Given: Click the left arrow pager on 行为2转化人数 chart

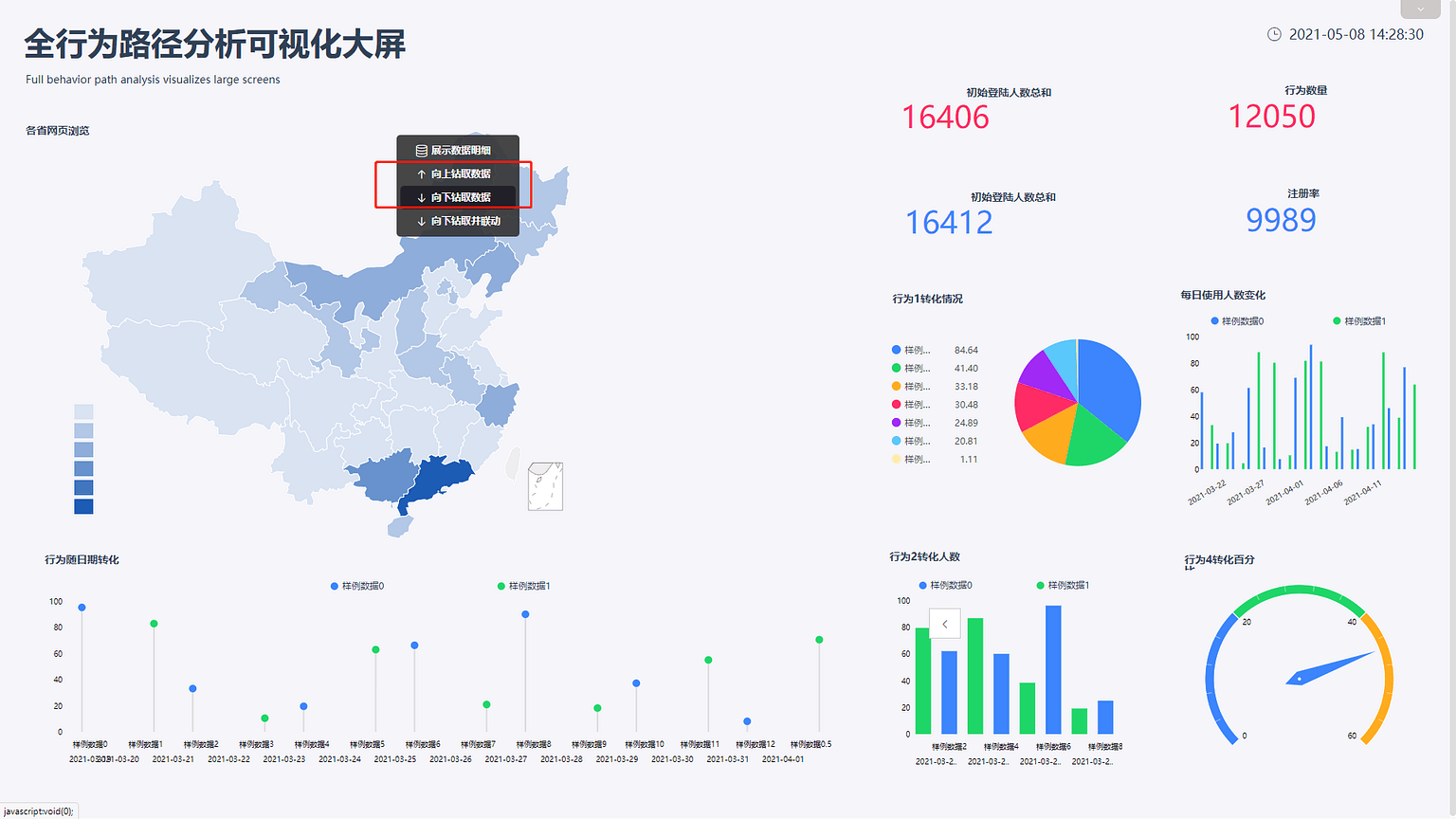Looking at the screenshot, I should click(945, 624).
